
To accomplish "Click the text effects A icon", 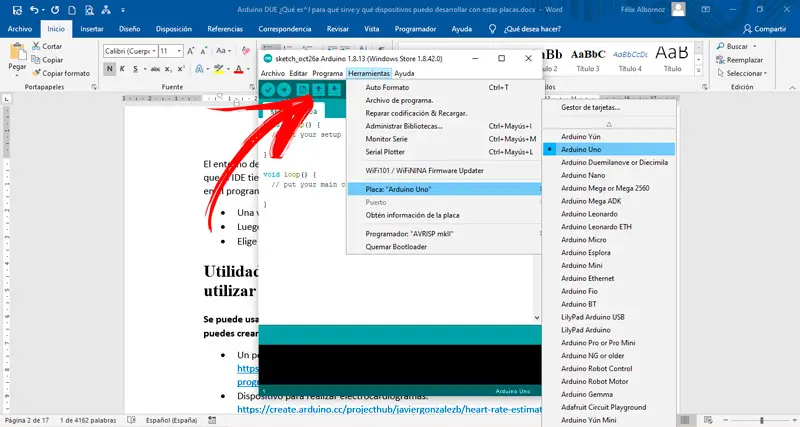I will point(199,69).
